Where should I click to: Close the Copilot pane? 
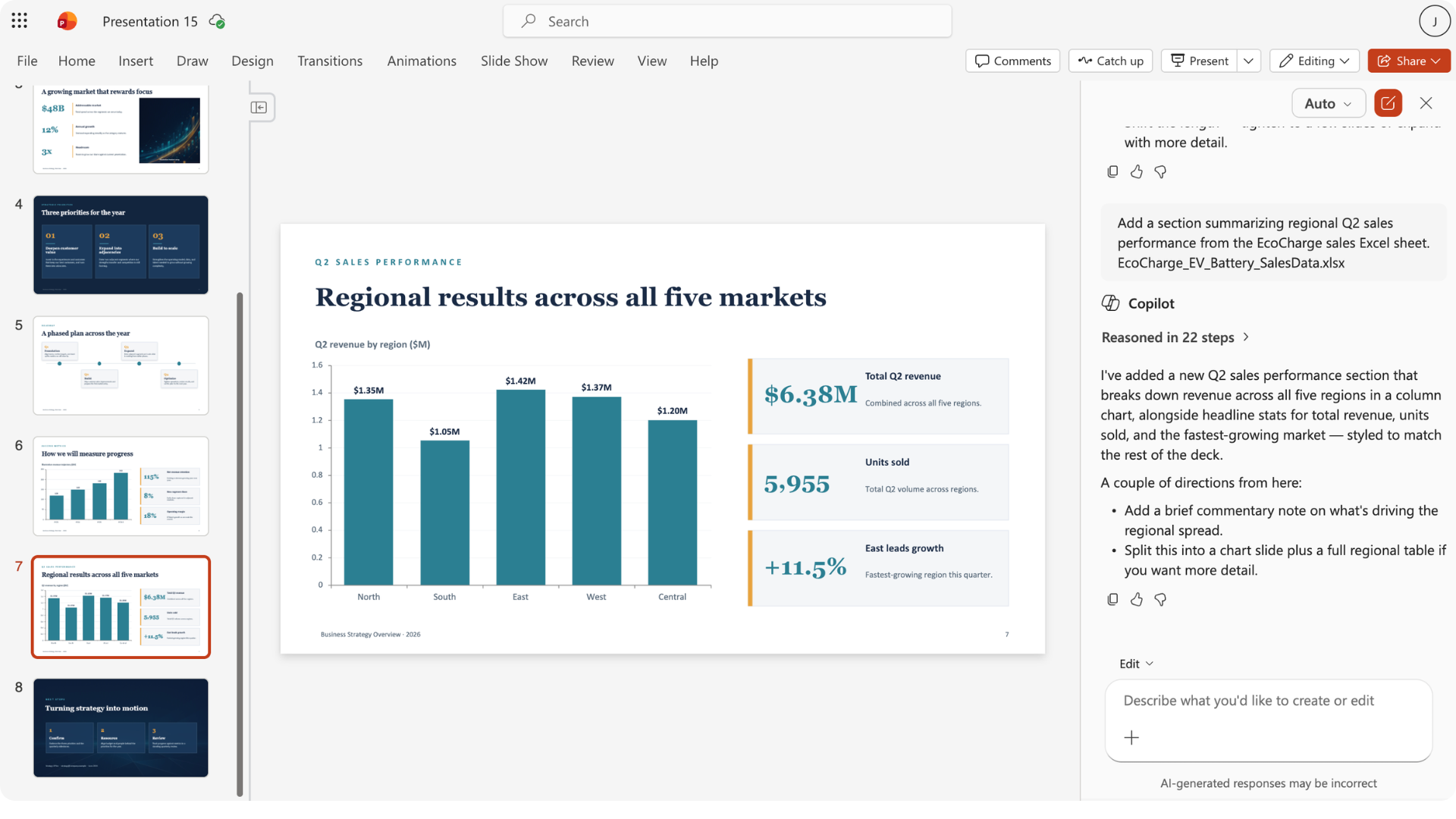tap(1426, 103)
